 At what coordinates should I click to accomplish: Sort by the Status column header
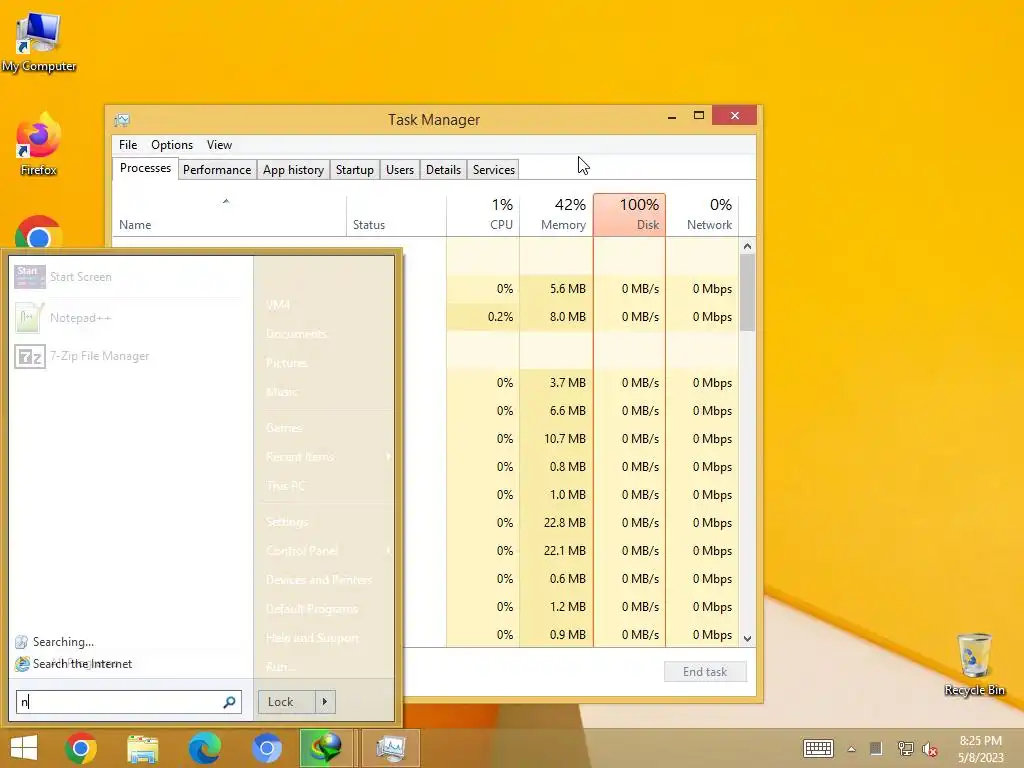coord(396,216)
